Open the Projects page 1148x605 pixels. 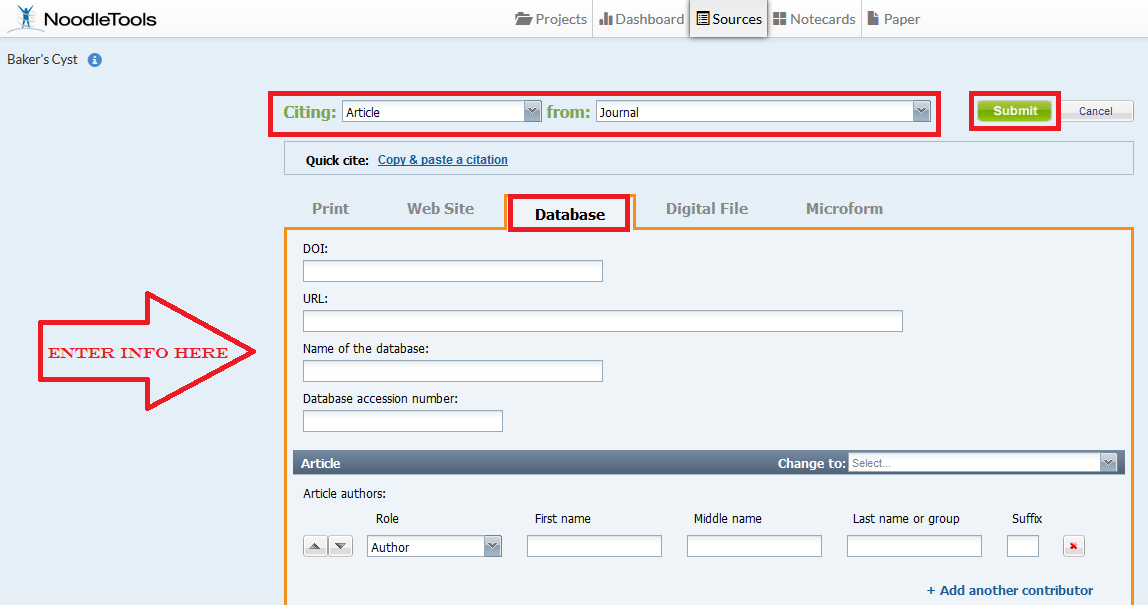pos(551,19)
